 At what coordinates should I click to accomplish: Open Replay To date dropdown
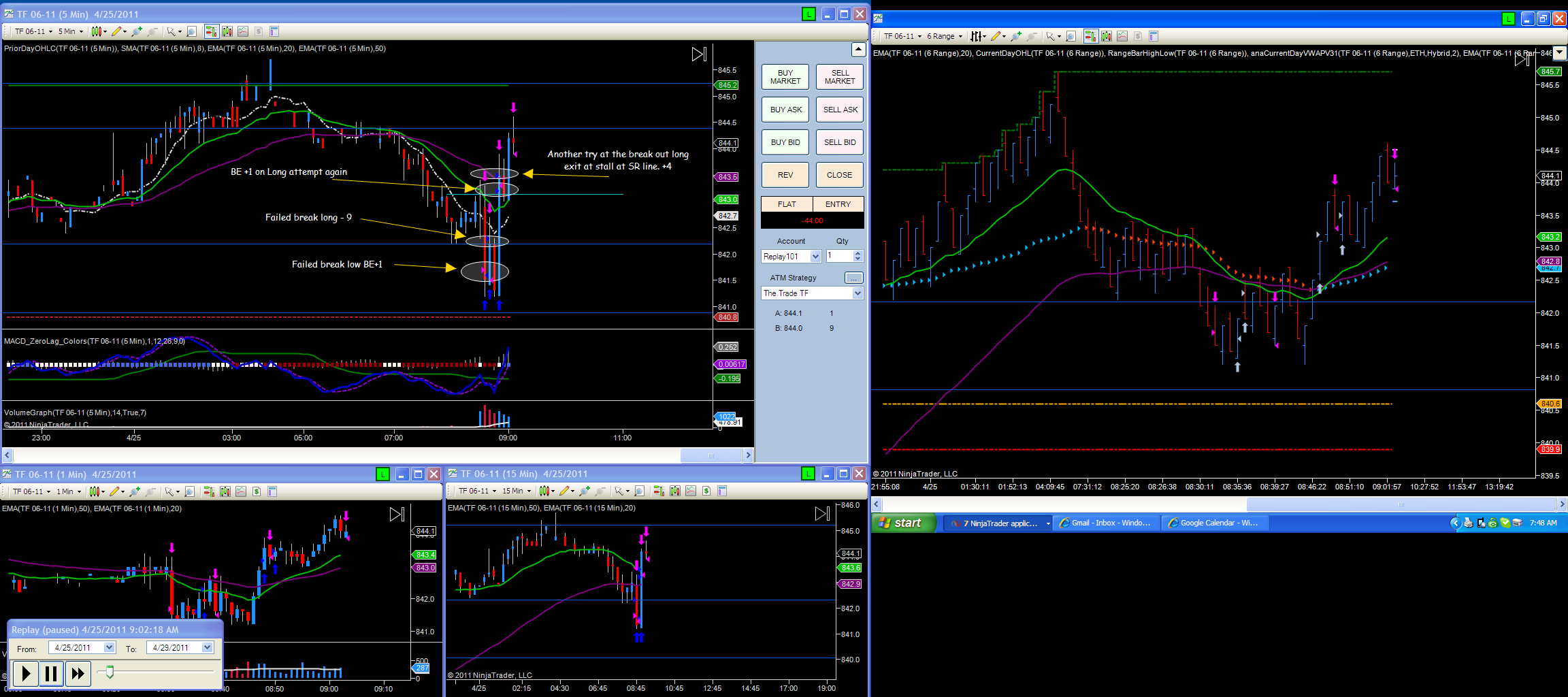coord(208,648)
